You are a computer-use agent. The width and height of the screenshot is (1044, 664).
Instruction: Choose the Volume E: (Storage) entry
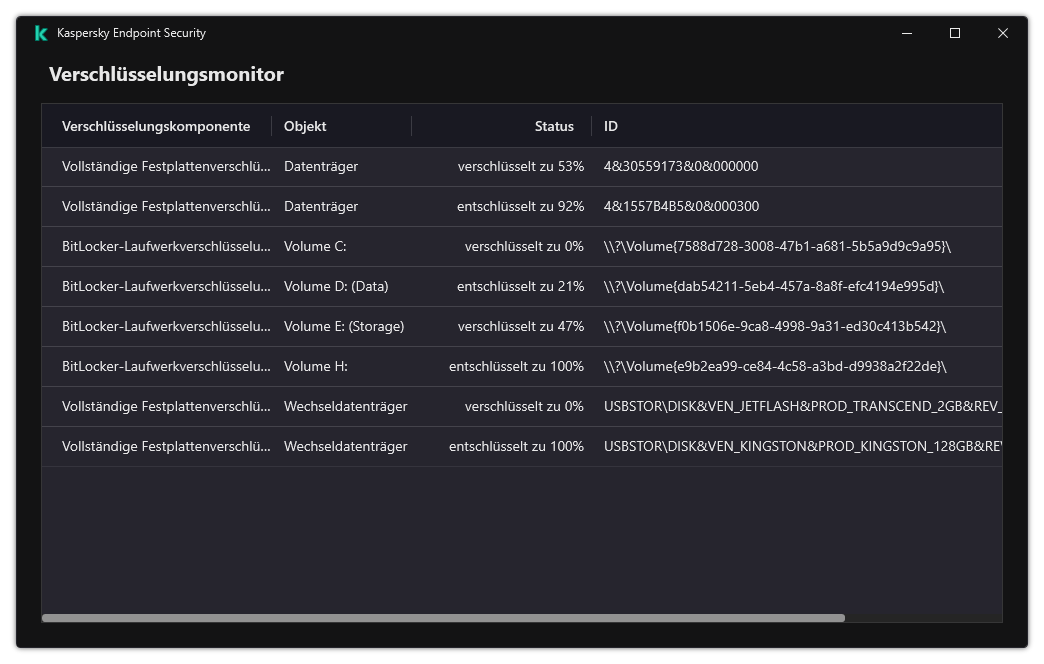click(344, 326)
